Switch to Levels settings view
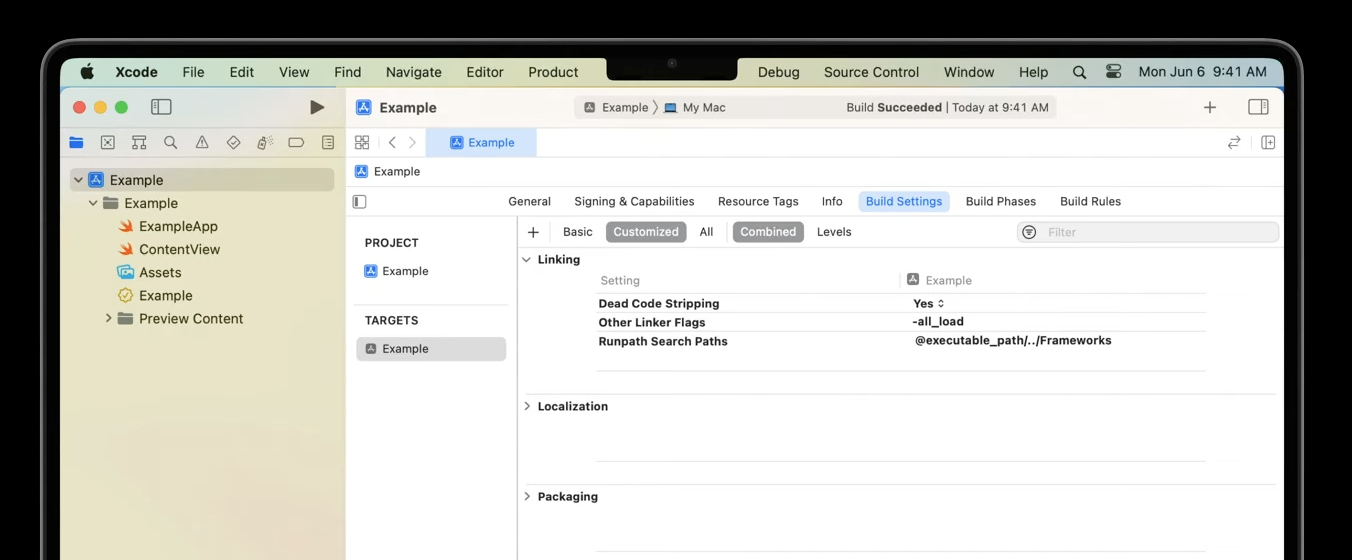 (834, 232)
